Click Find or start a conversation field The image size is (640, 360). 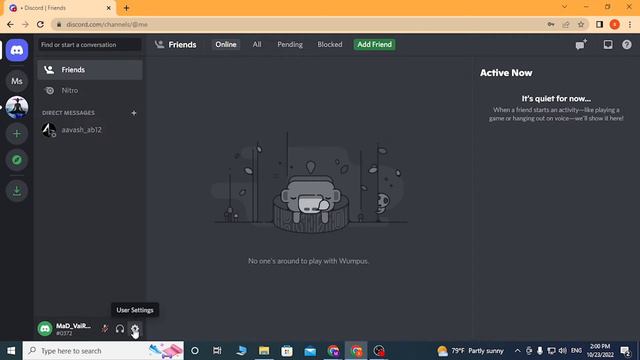tap(89, 44)
